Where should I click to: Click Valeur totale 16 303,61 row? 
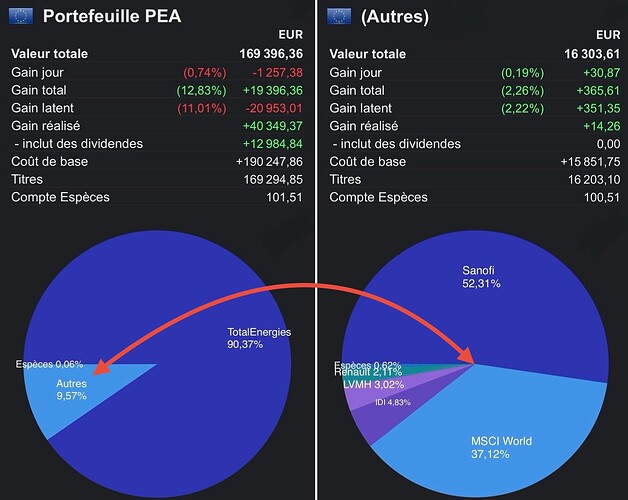[x=470, y=54]
